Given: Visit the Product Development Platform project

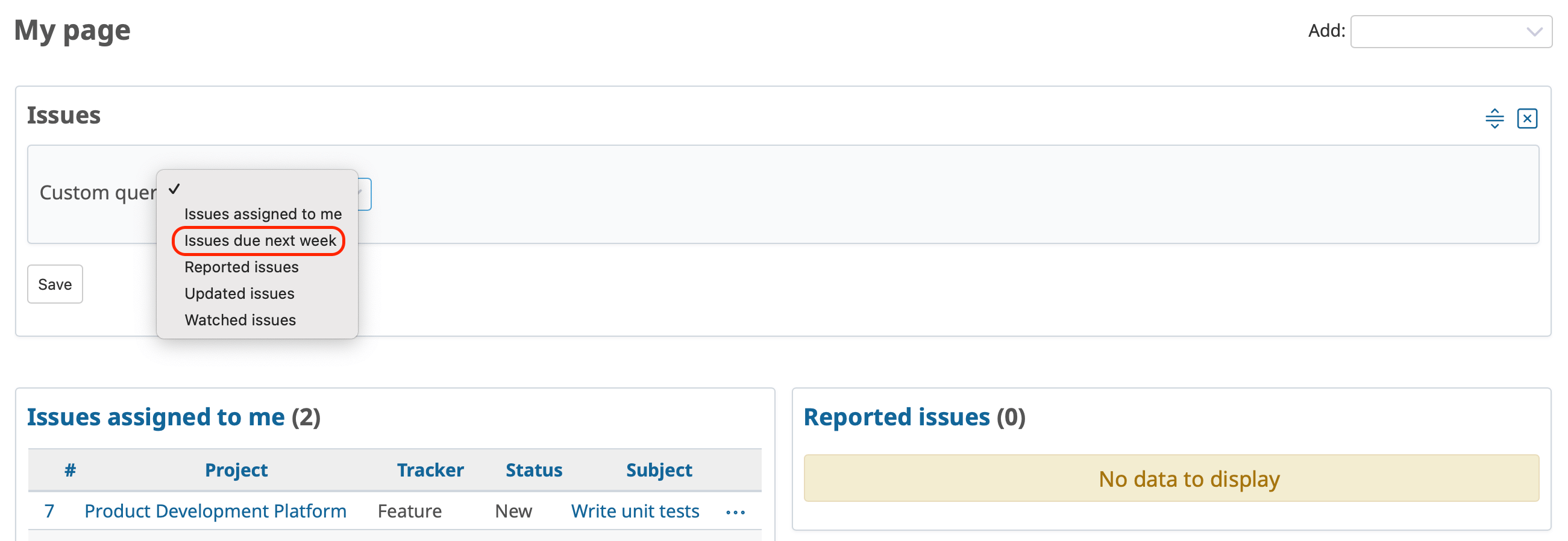Looking at the screenshot, I should click(x=215, y=511).
